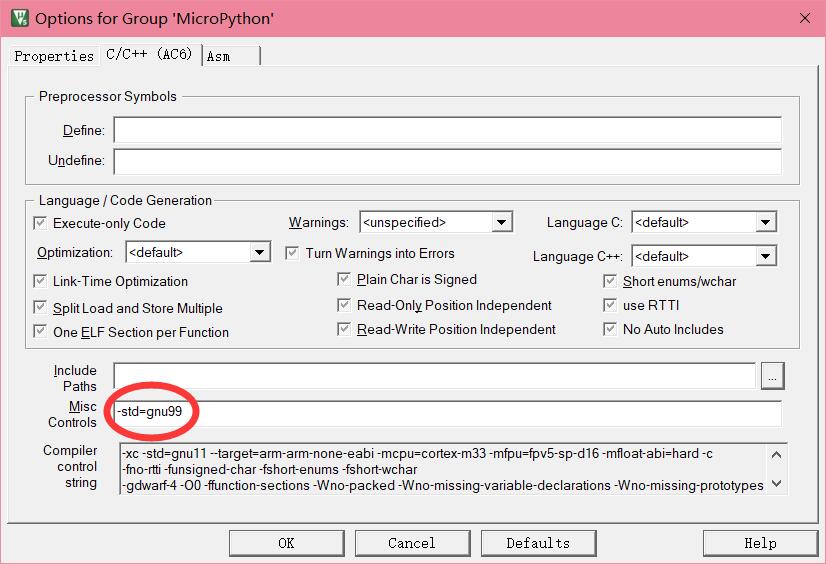This screenshot has width=826, height=564.
Task: Click the Defaults button
Action: point(538,543)
